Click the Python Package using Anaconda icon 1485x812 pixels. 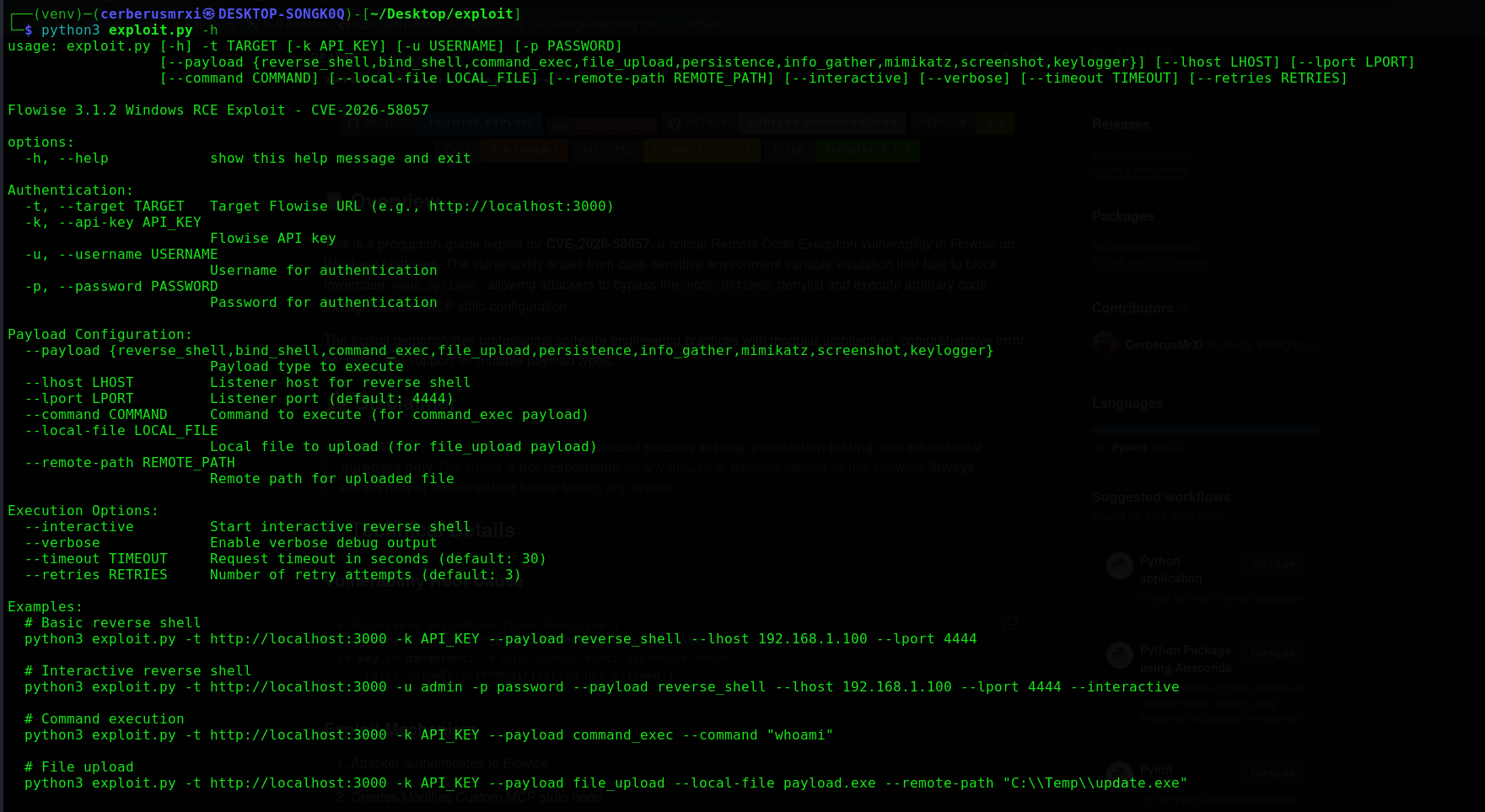coord(1120,655)
